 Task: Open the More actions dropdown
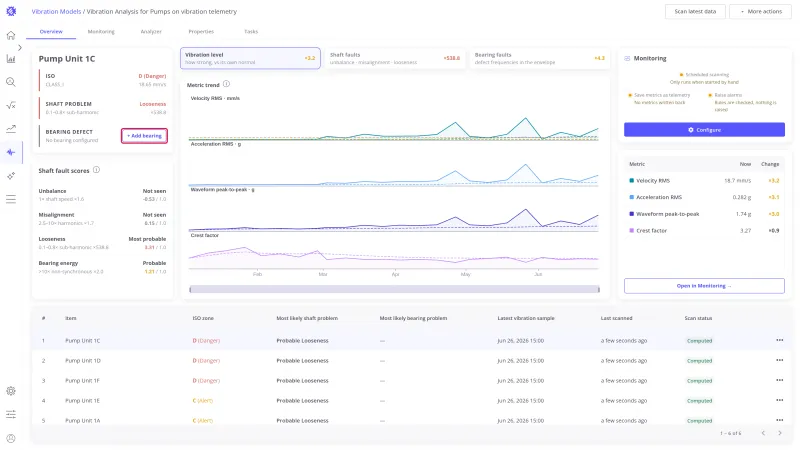pos(760,11)
